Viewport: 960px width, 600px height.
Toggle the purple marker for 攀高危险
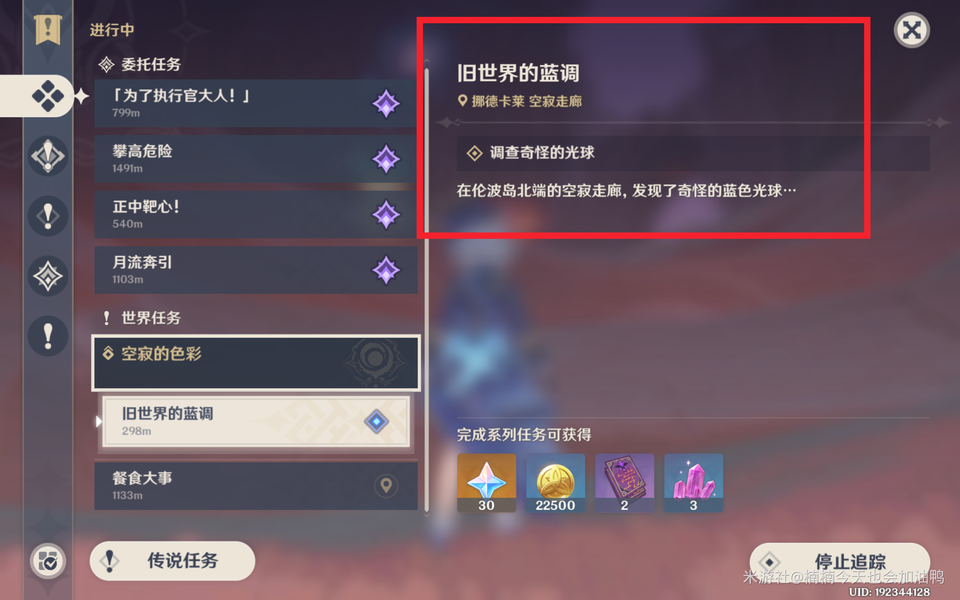[x=386, y=159]
